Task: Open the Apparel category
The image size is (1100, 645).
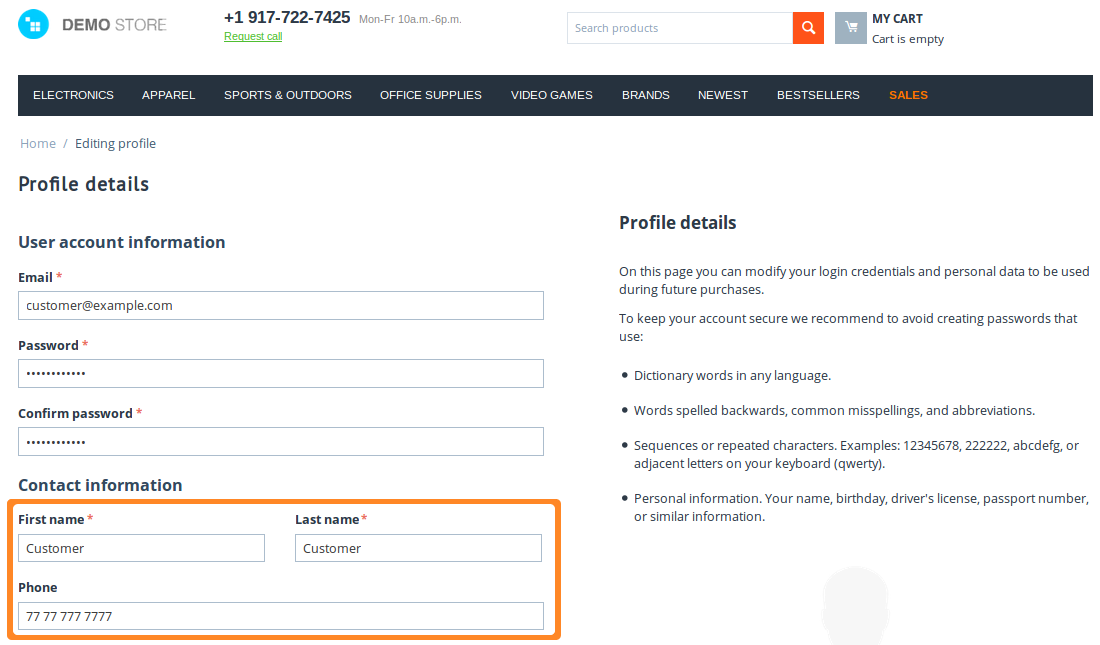Action: (x=168, y=95)
